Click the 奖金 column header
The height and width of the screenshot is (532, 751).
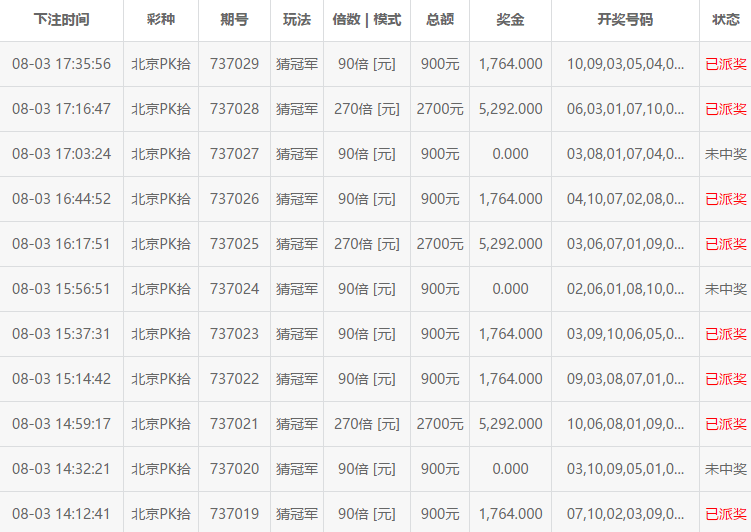pos(510,20)
